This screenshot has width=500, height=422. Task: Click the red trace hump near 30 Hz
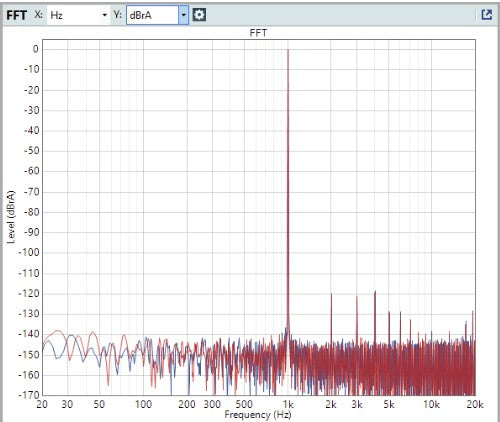coord(58,331)
